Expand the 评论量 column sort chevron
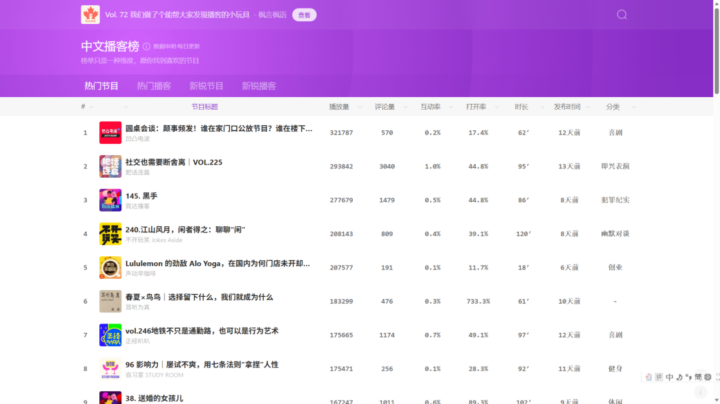This screenshot has height=404, width=720. [405, 107]
